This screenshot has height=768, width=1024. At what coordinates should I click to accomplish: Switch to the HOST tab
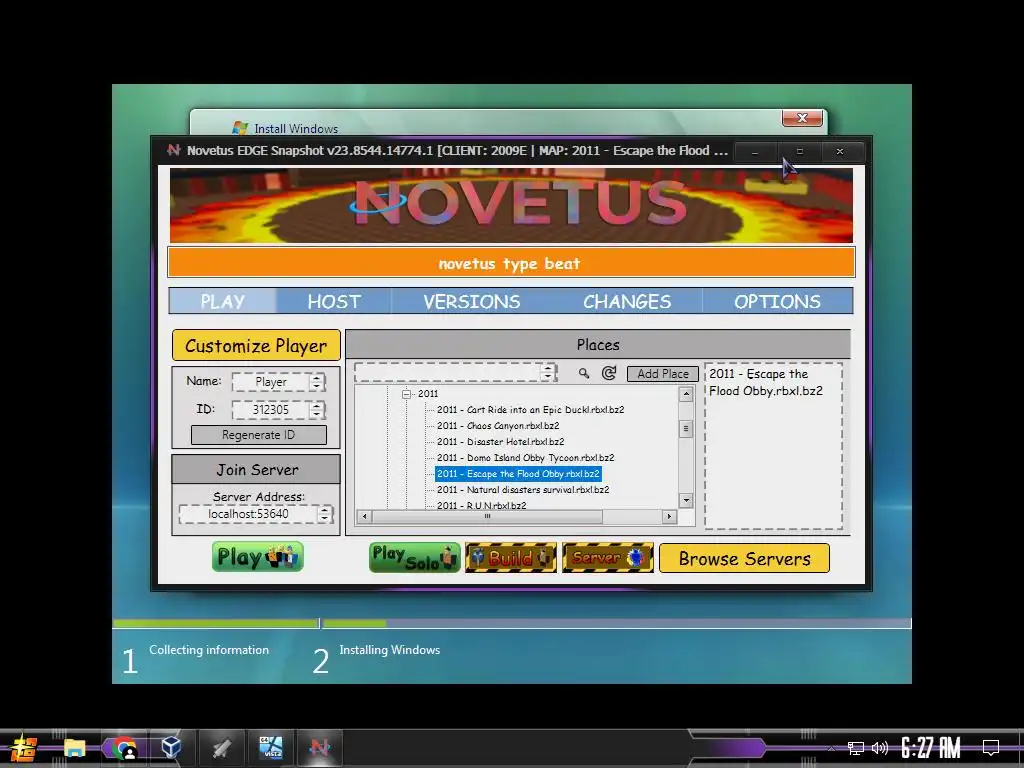click(x=334, y=301)
